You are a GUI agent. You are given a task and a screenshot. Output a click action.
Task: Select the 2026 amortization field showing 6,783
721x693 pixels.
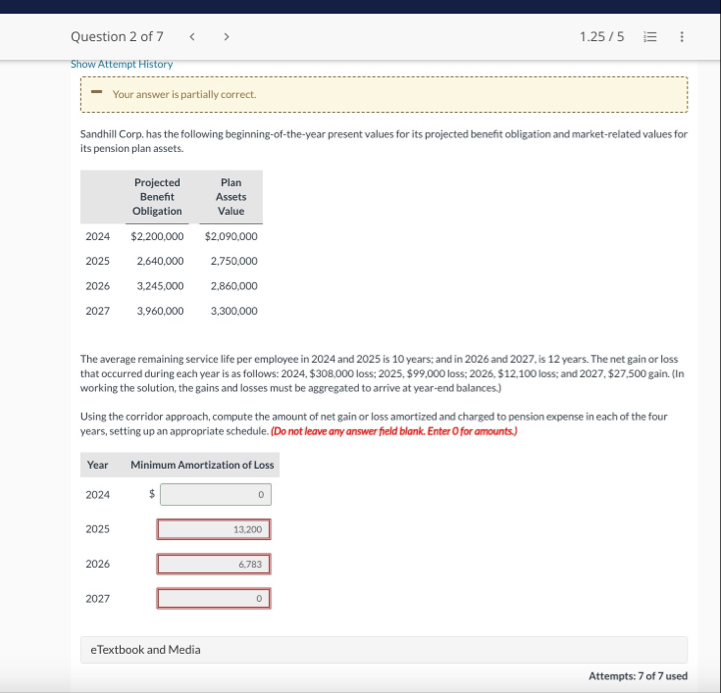214,564
